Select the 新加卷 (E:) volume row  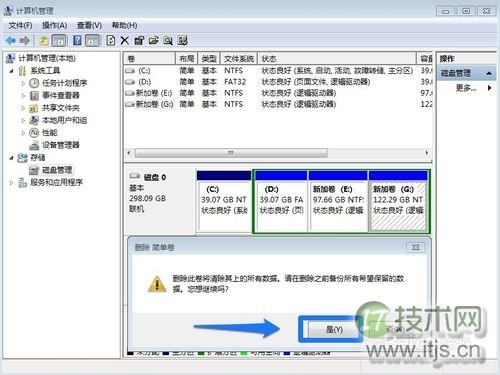click(x=278, y=93)
